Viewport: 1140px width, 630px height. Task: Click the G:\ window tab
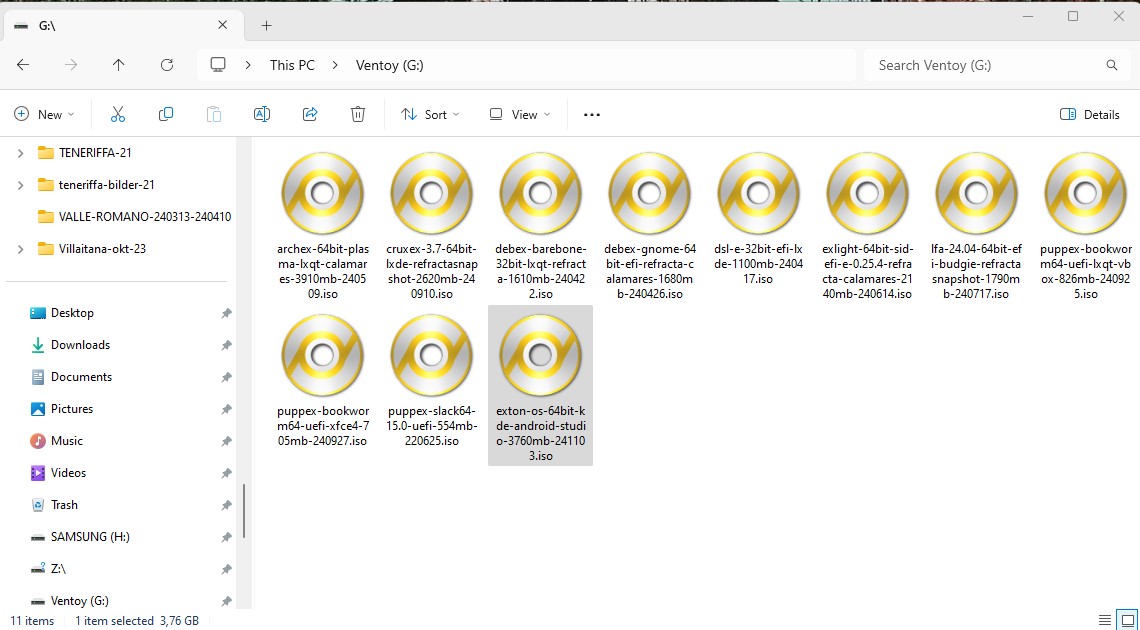coord(124,25)
